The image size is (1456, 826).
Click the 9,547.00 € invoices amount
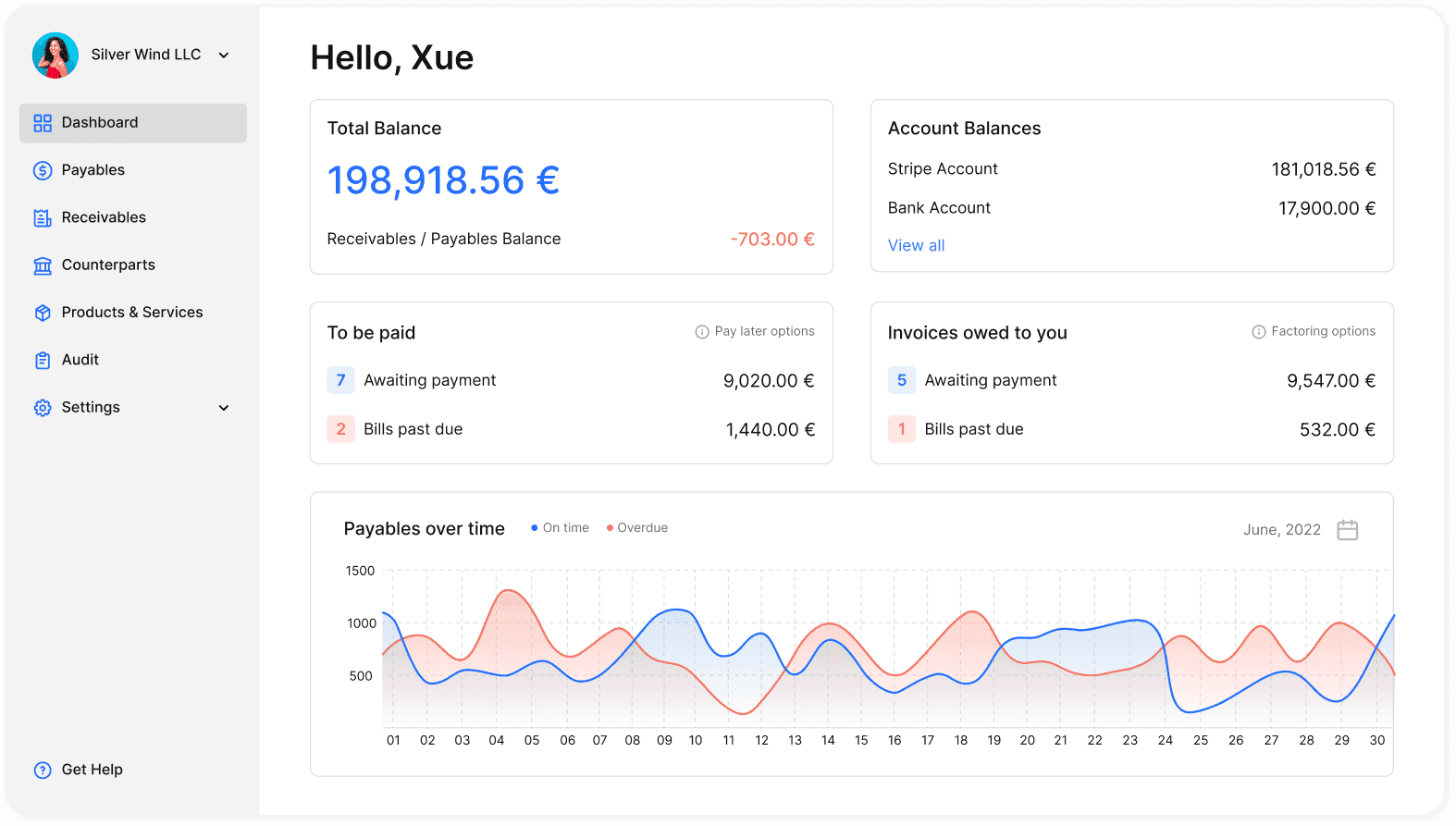pos(1331,381)
